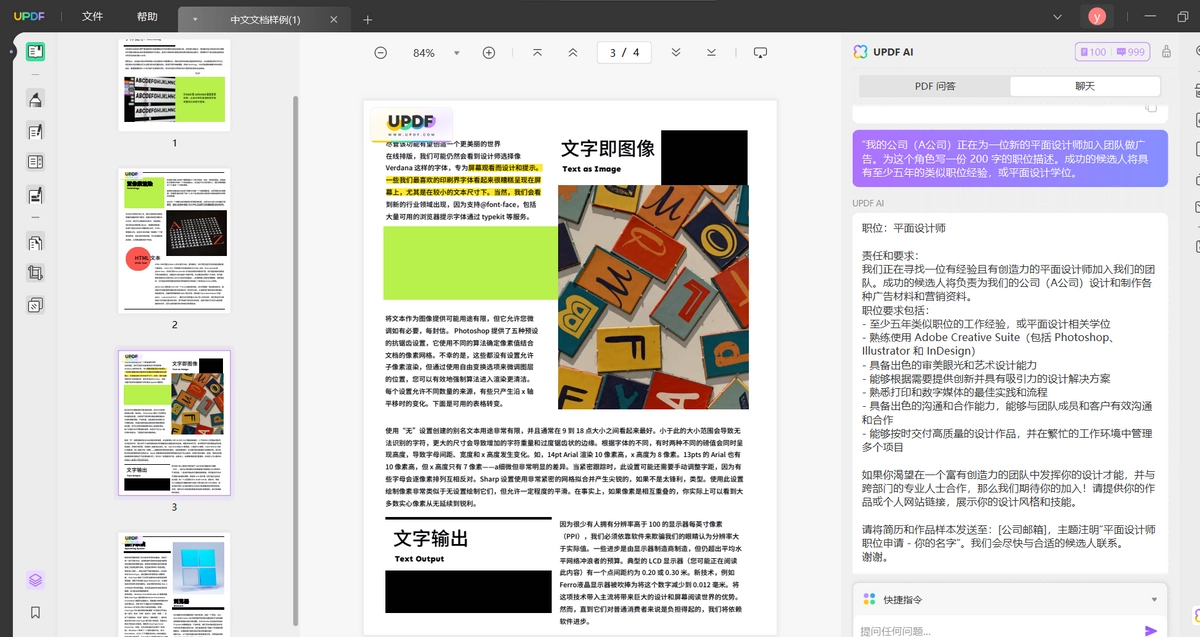Start slideshow presentation mode
This screenshot has height=637, width=1200.
[760, 53]
